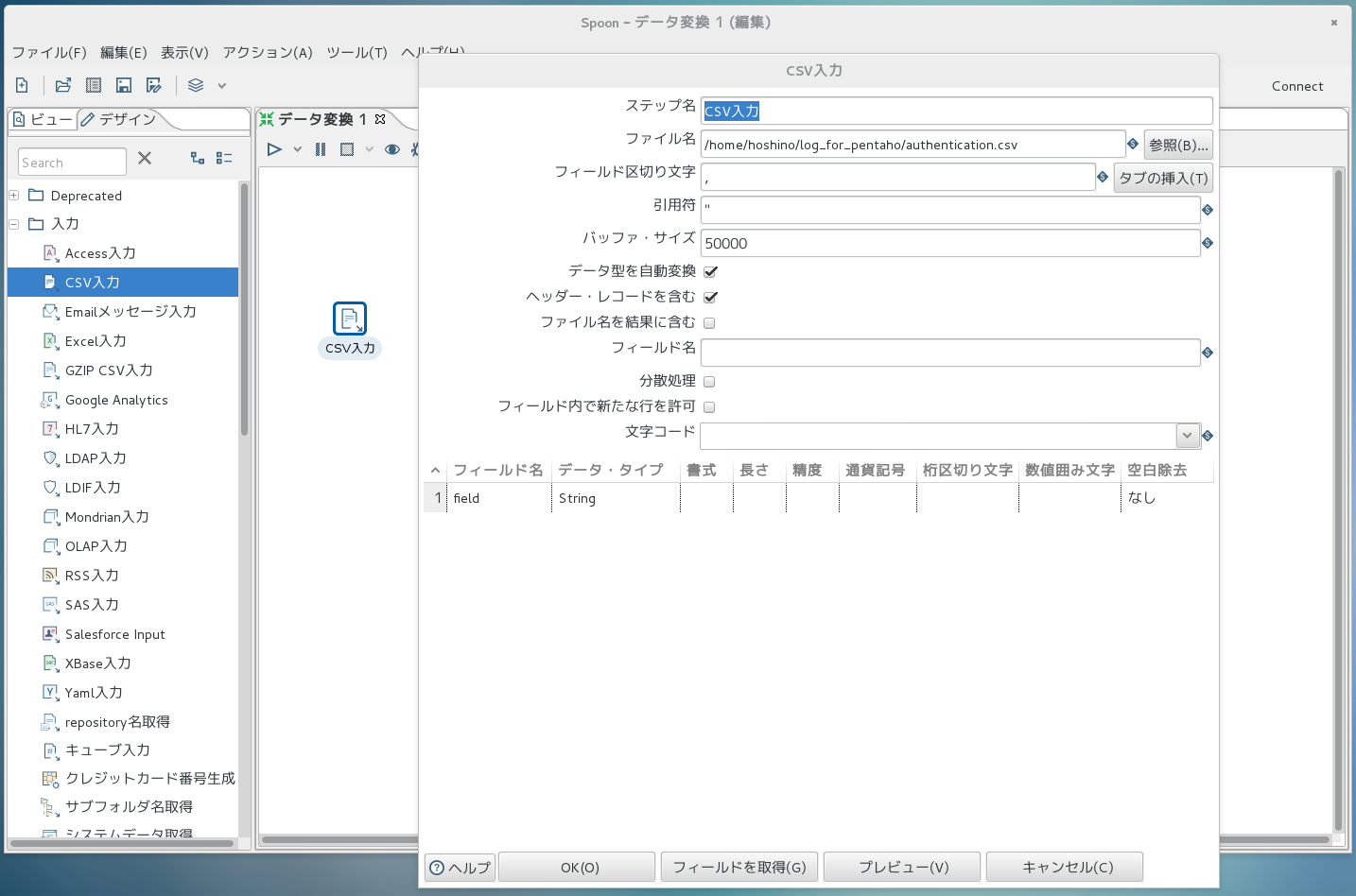The width and height of the screenshot is (1356, 896).
Task: Click the variable icon next to バッファ・サイズ
Action: click(1208, 243)
